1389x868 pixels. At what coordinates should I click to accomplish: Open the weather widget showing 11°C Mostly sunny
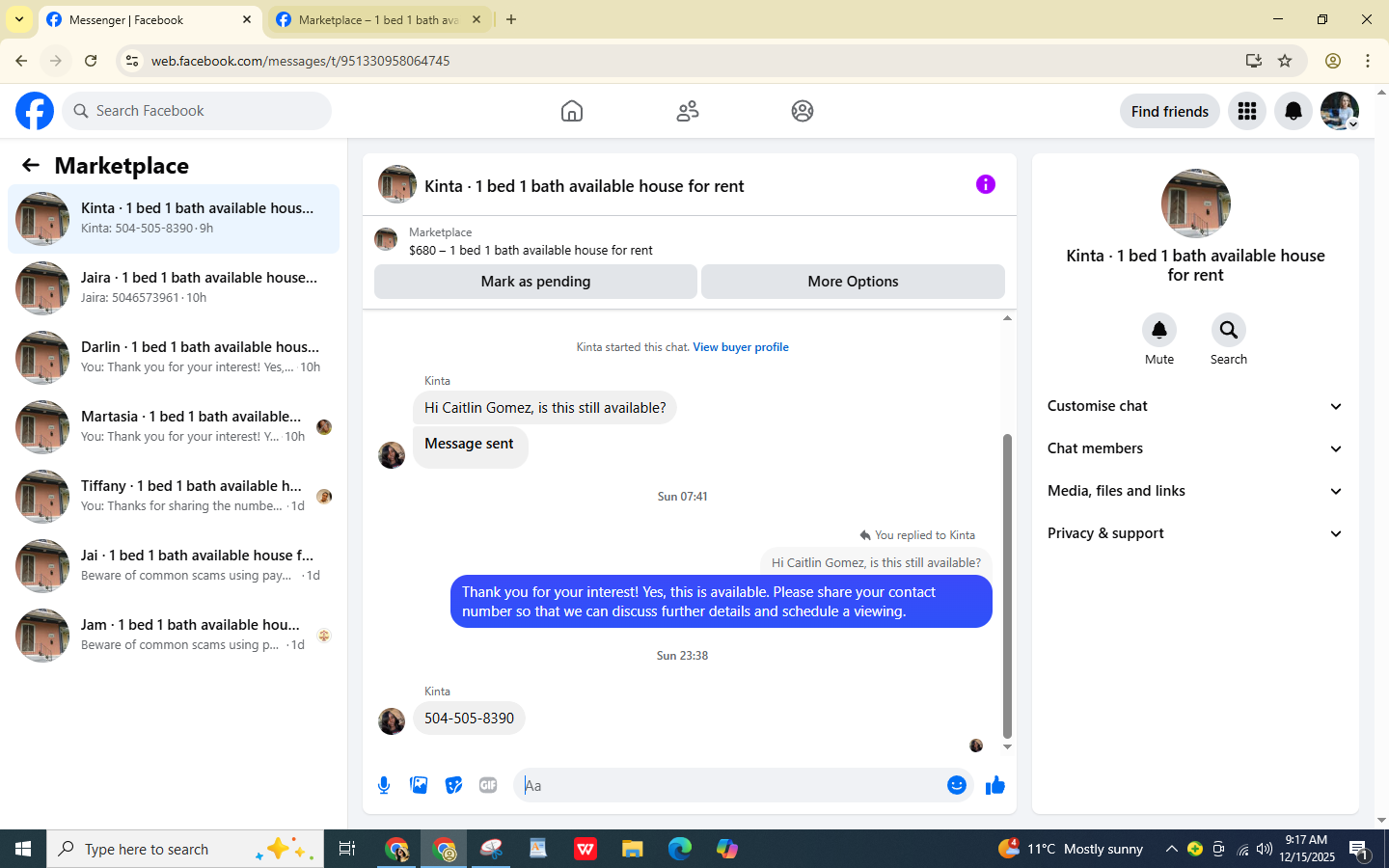click(x=1071, y=849)
